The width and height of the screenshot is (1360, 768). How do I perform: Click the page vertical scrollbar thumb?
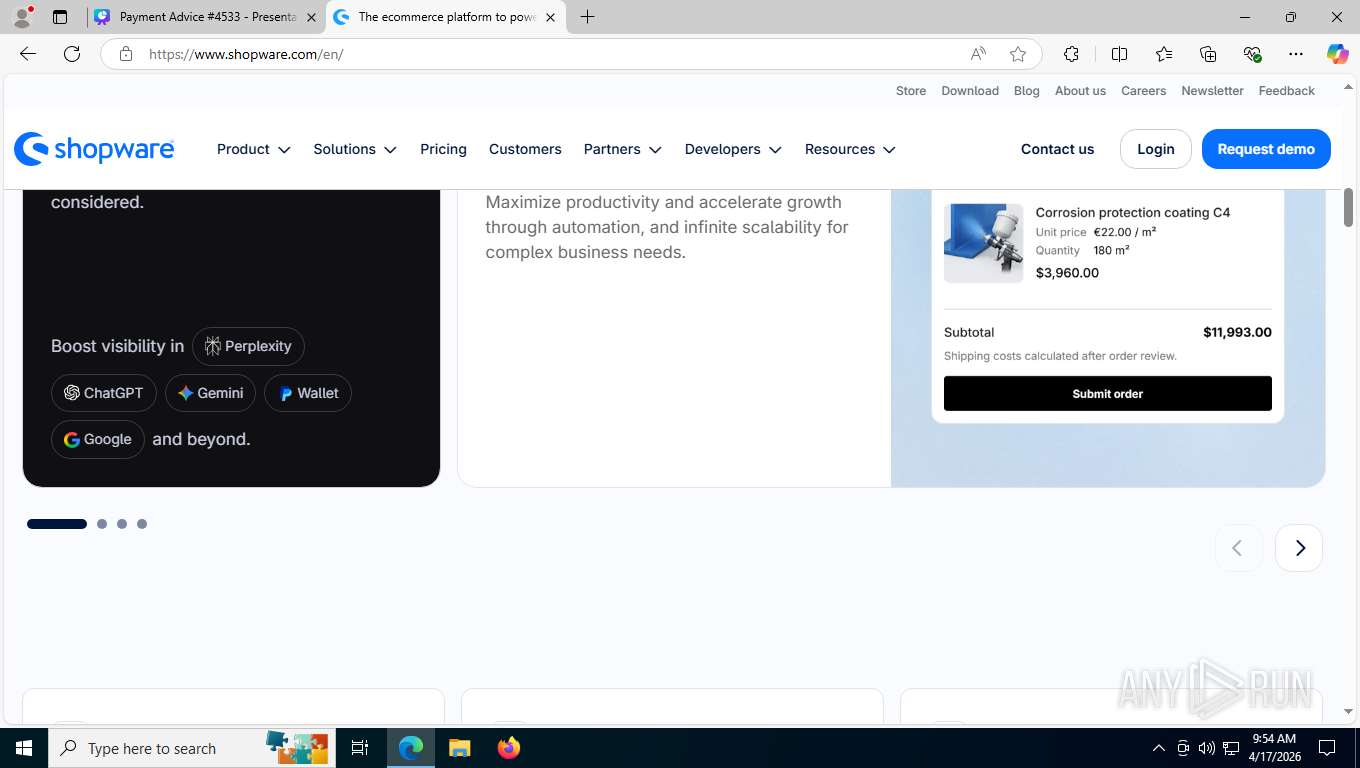point(1348,207)
